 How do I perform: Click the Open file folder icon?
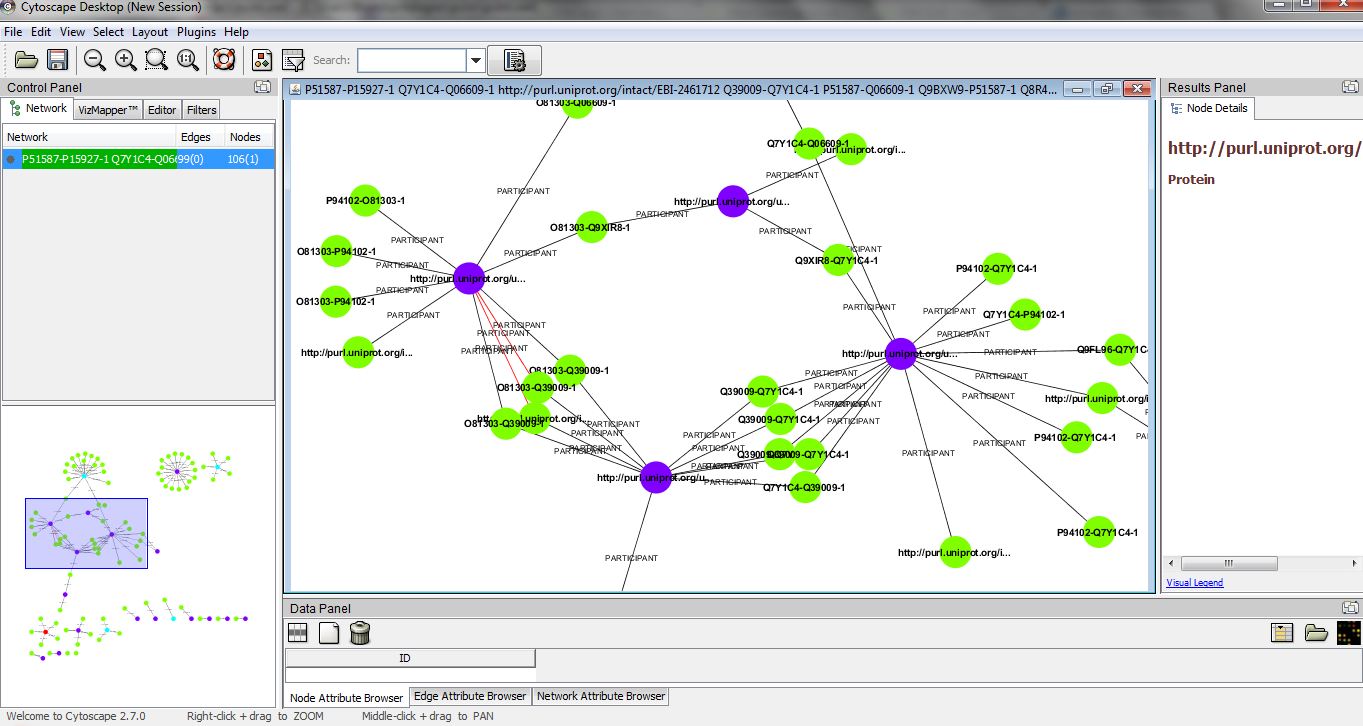coord(26,60)
